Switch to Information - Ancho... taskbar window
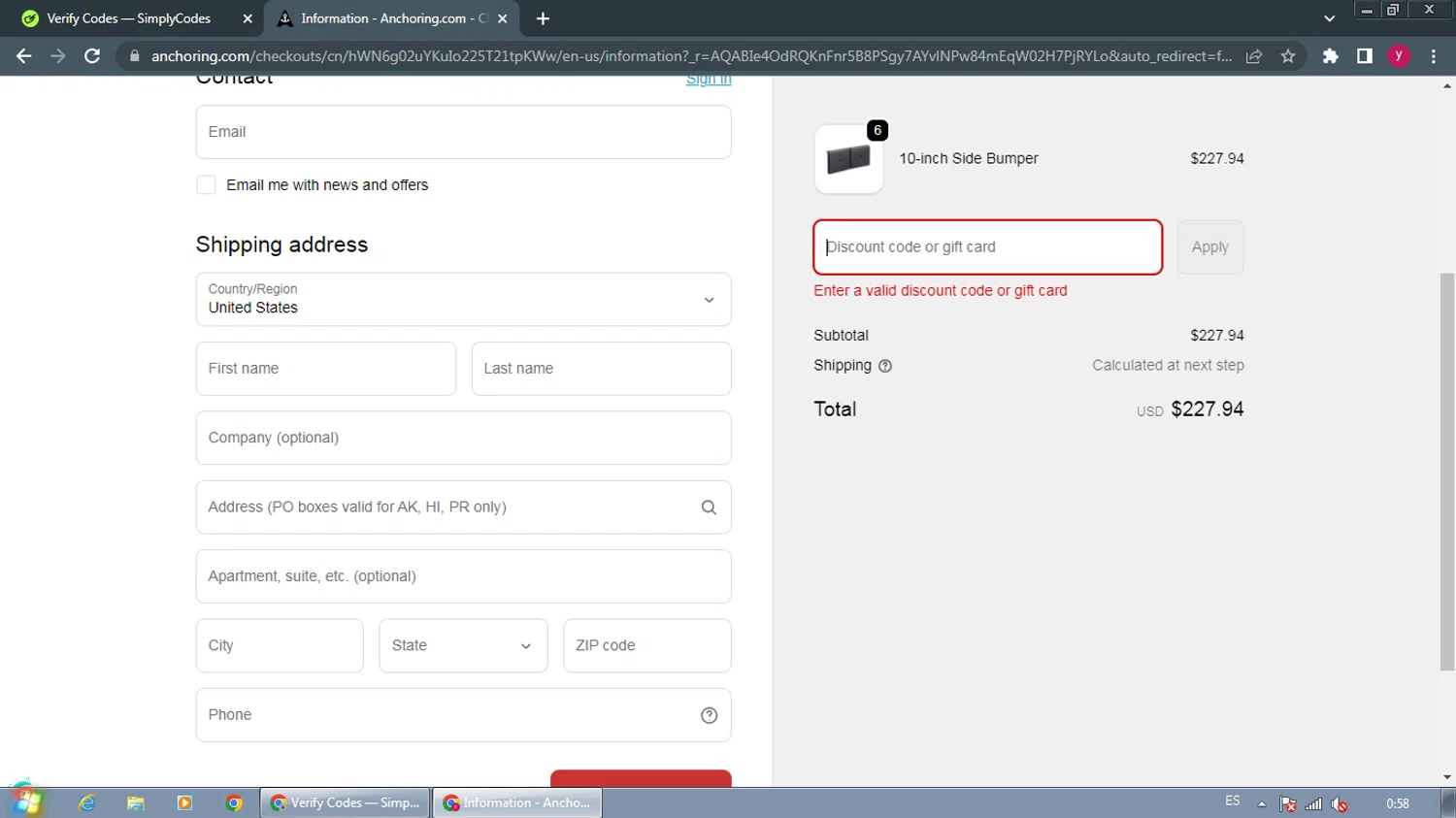The image size is (1456, 818). coord(517,803)
